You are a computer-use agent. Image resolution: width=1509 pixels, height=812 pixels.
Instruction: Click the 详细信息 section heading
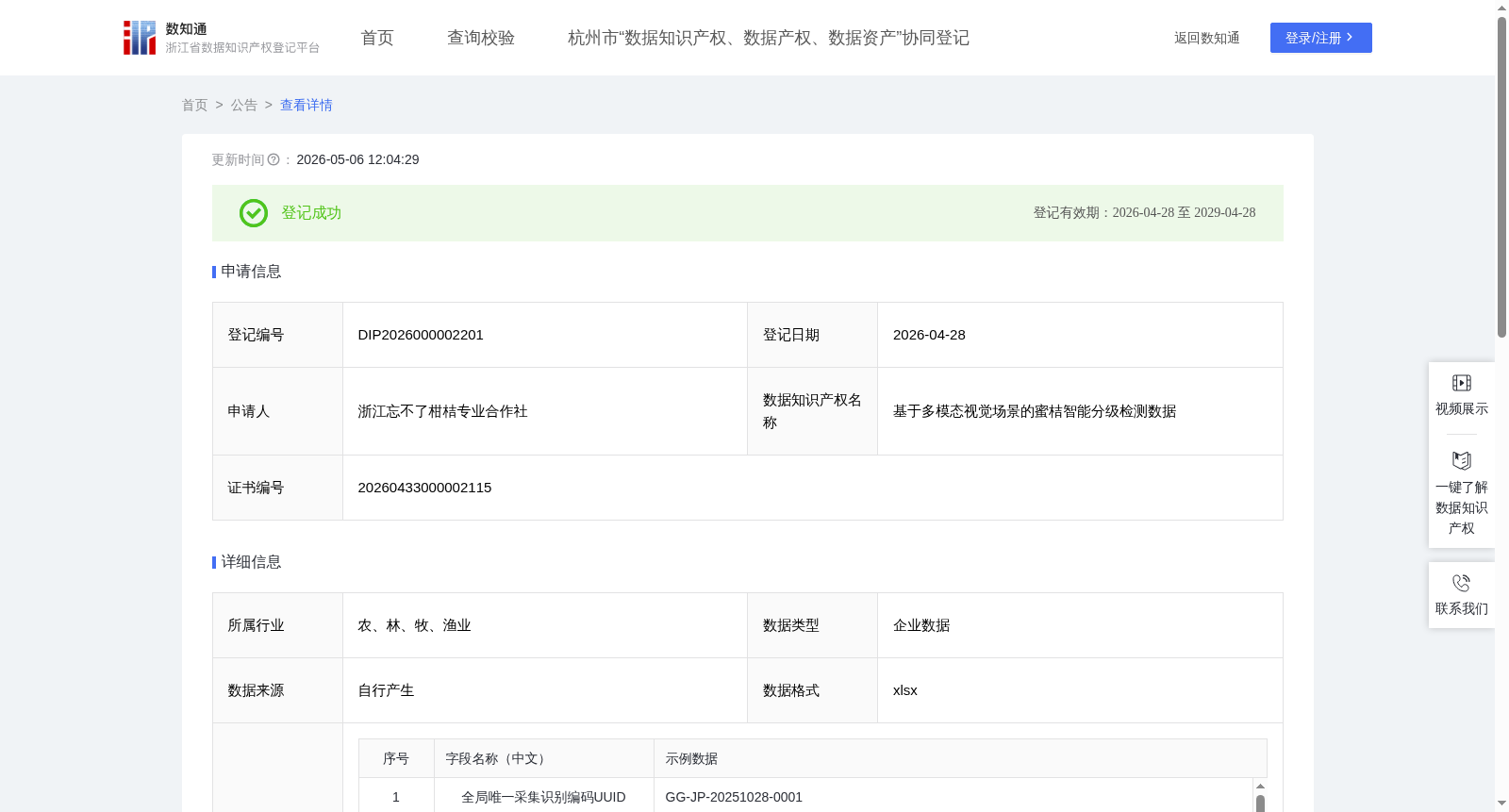point(251,562)
